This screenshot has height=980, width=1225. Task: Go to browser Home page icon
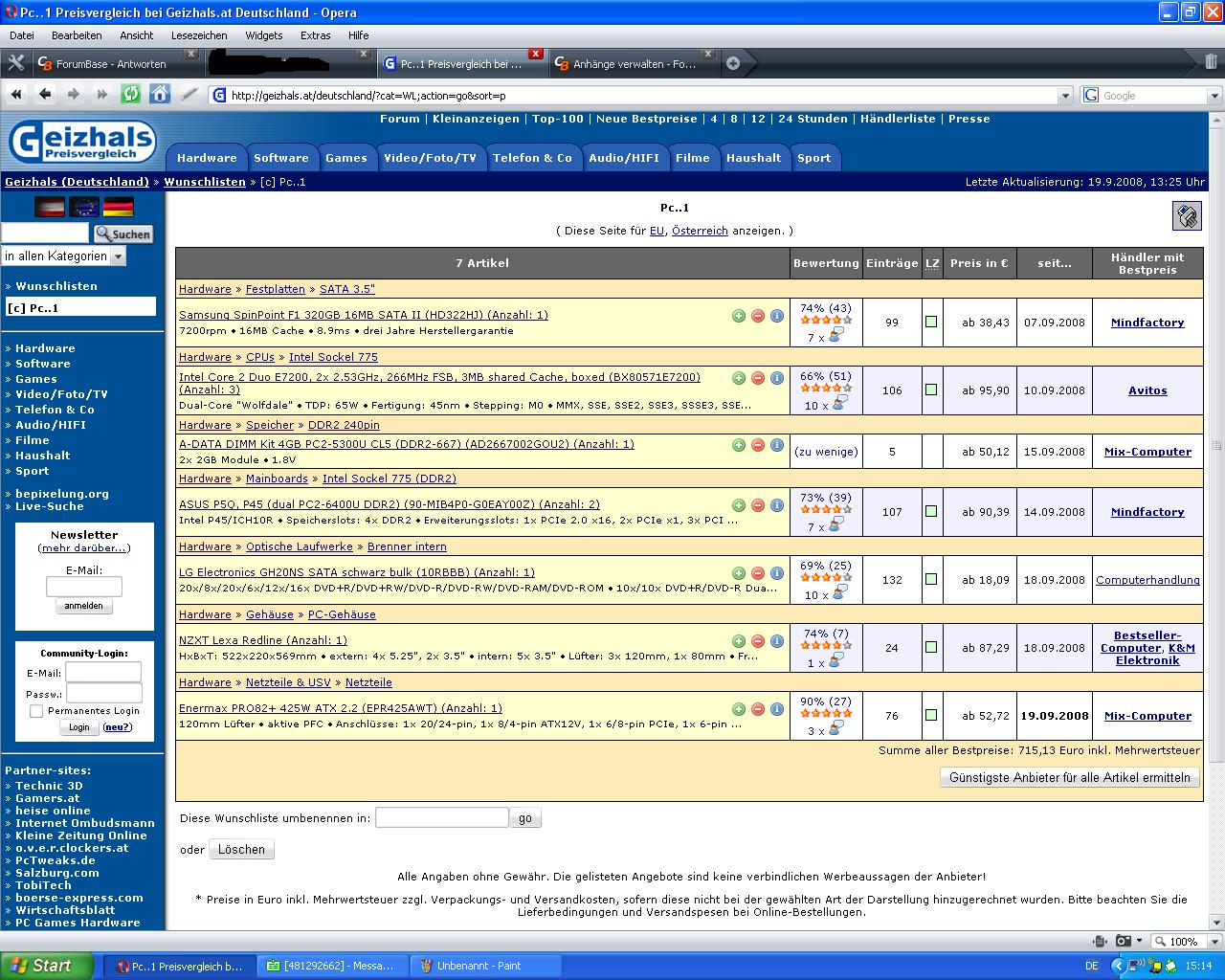pos(160,94)
